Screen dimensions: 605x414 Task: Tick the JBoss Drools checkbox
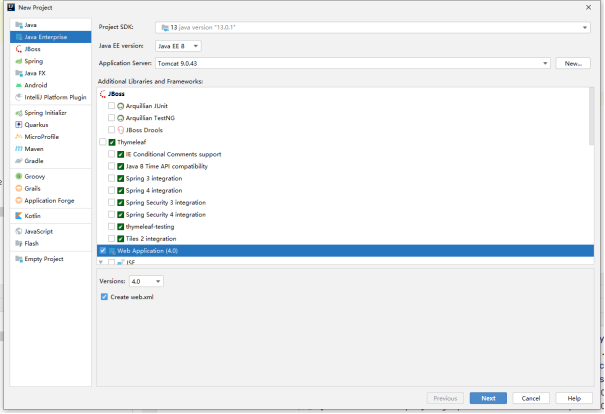112,130
